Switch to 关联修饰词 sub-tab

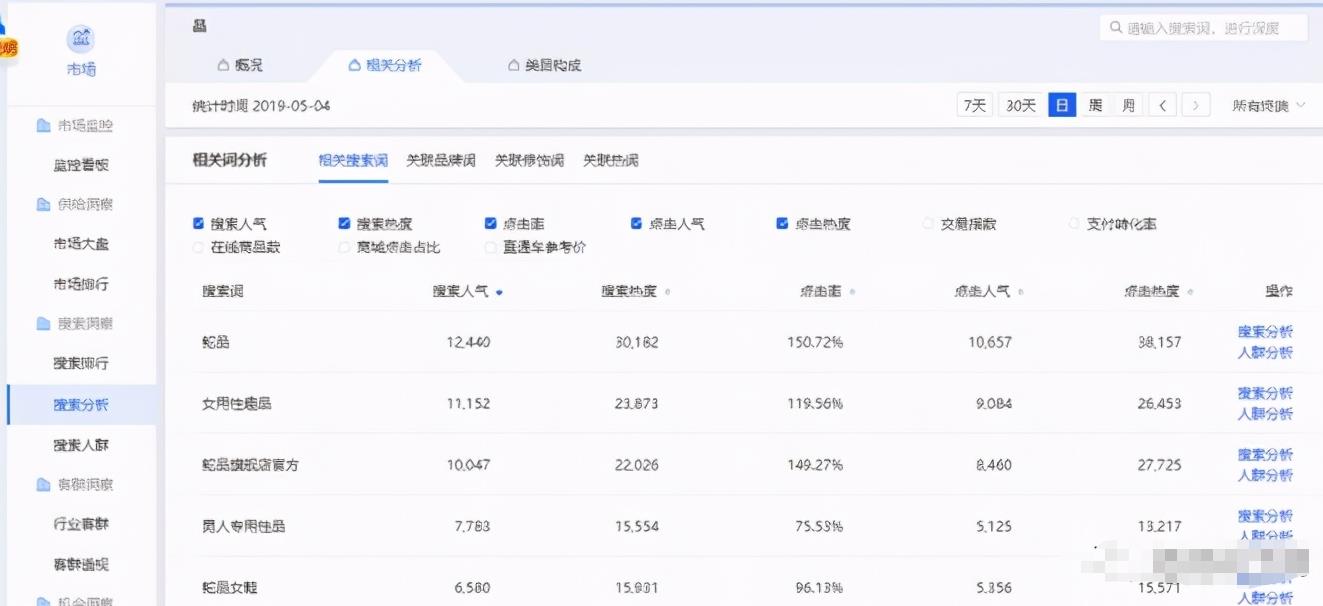[x=529, y=160]
